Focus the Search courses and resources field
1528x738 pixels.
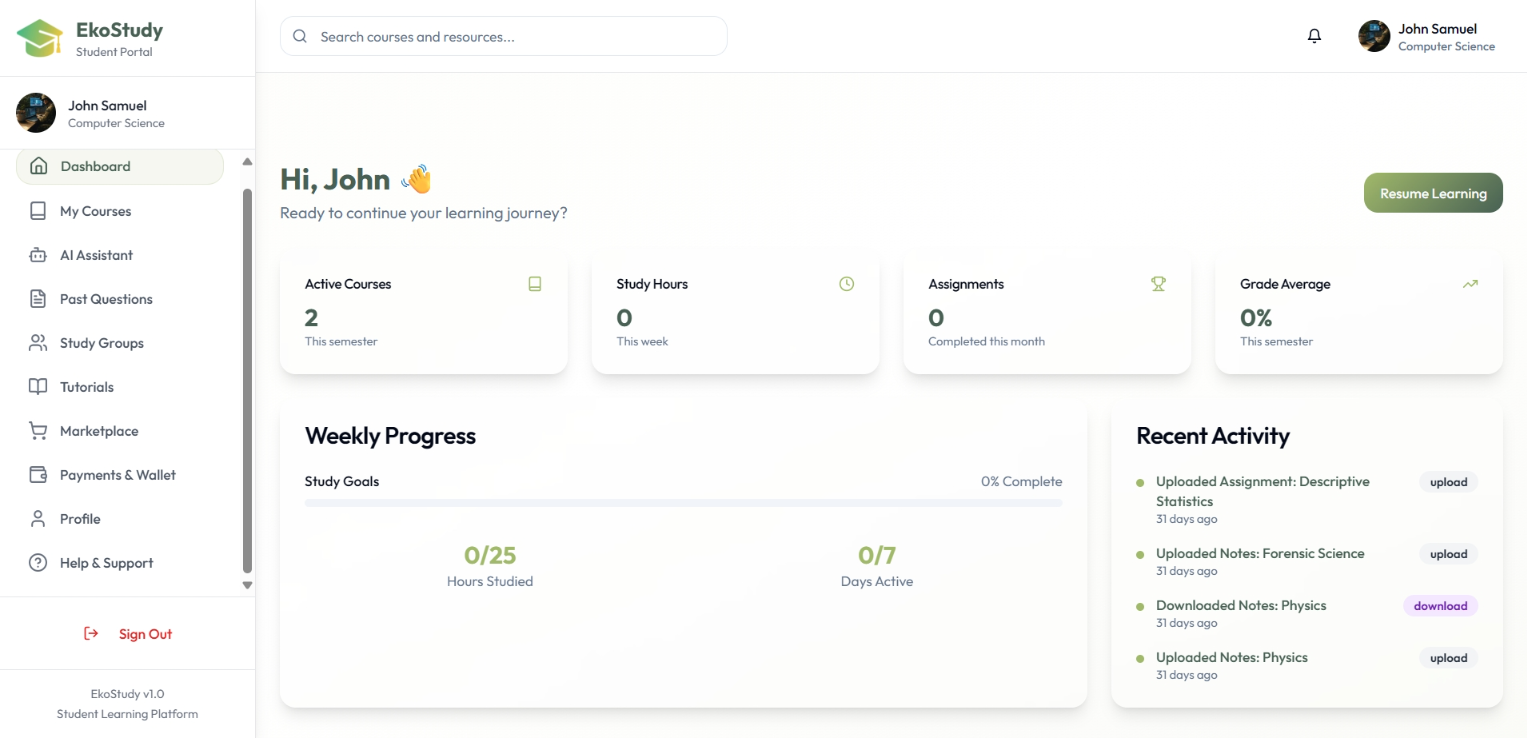[x=504, y=36]
